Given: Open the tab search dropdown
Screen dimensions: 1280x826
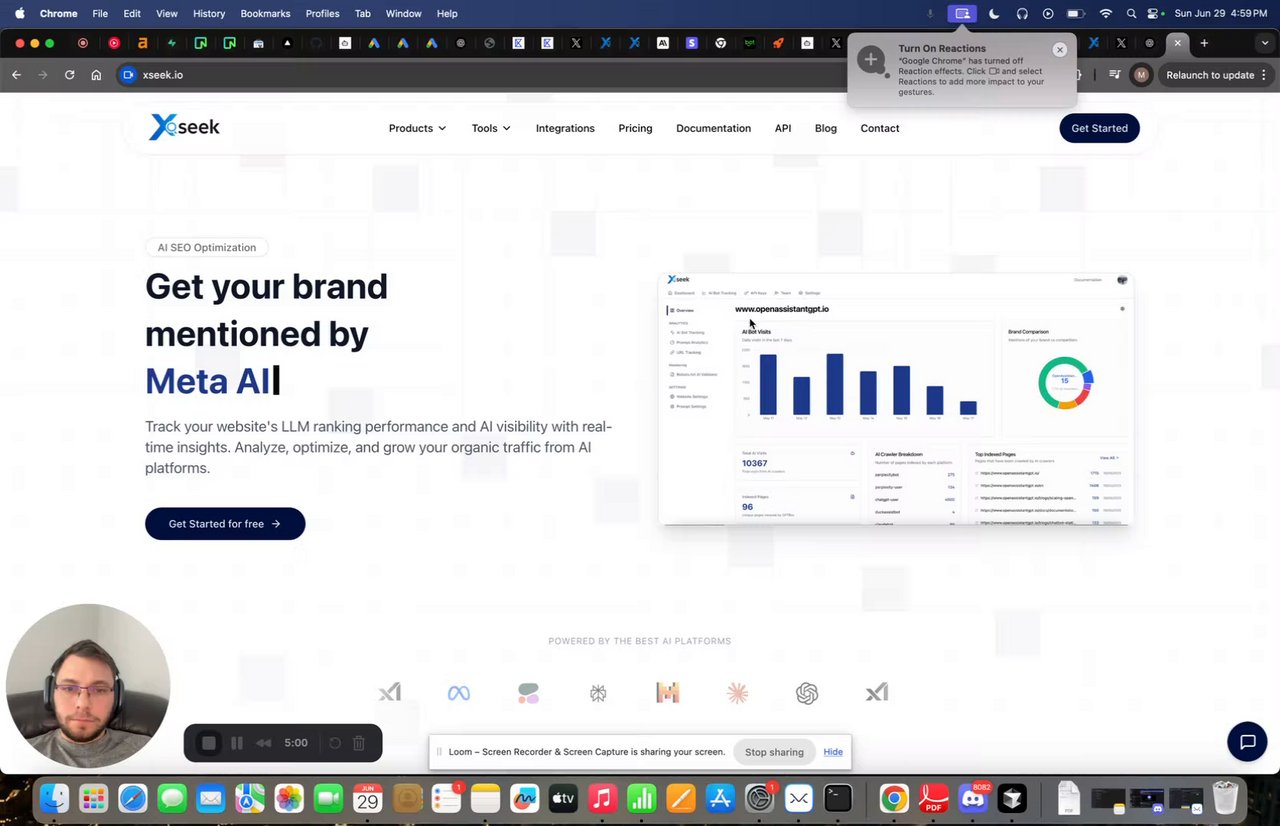Looking at the screenshot, I should [1264, 43].
